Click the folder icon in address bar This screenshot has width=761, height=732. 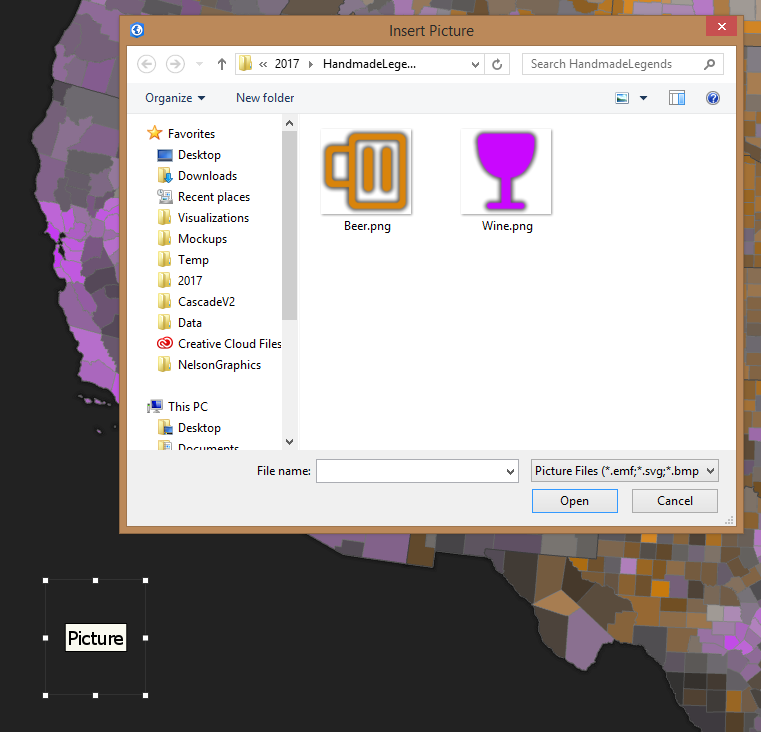click(246, 64)
